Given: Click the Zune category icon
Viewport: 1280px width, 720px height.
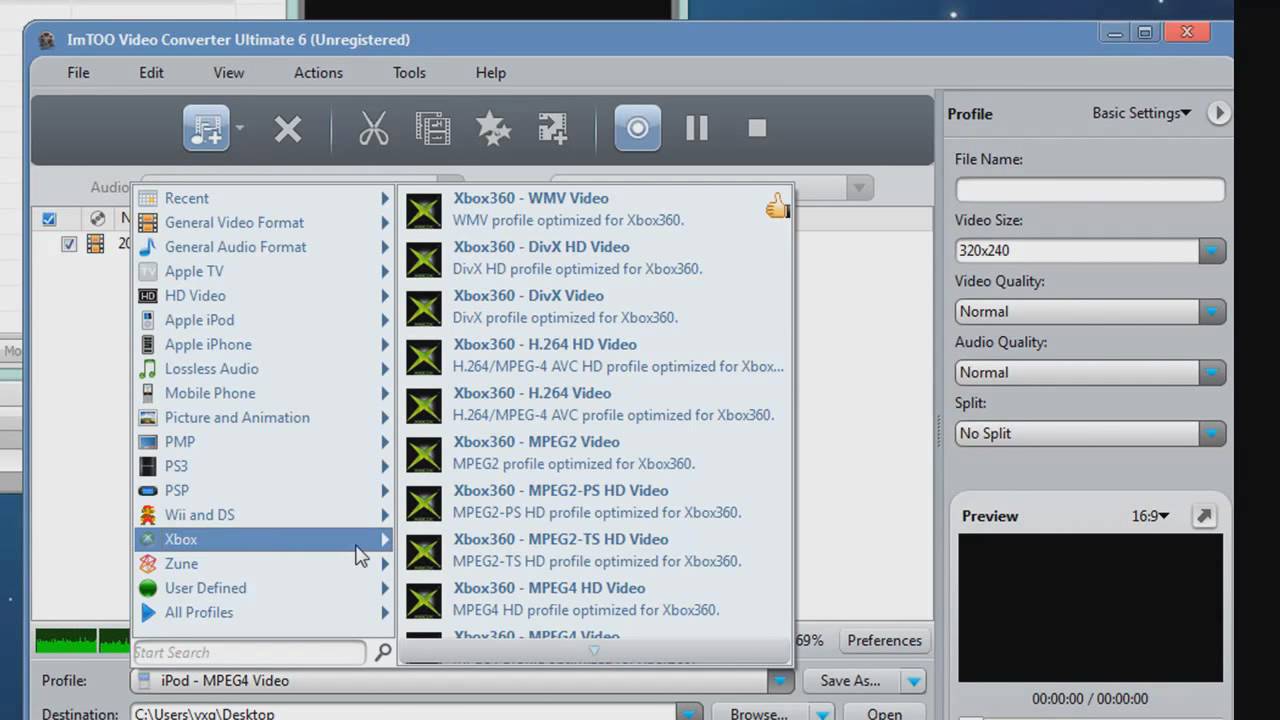Looking at the screenshot, I should coord(148,564).
